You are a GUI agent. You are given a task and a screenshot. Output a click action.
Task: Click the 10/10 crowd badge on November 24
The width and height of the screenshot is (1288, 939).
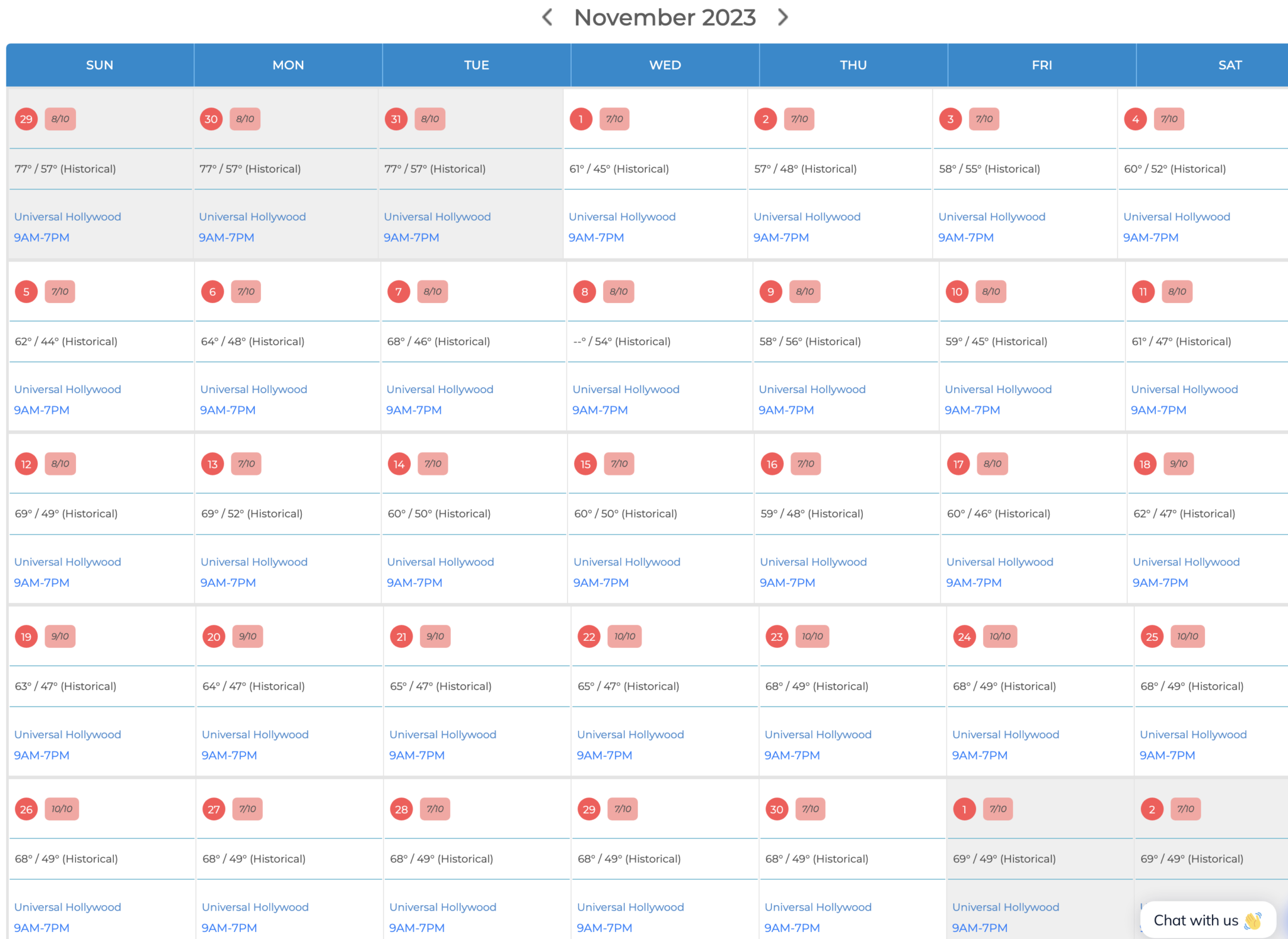pos(1000,636)
